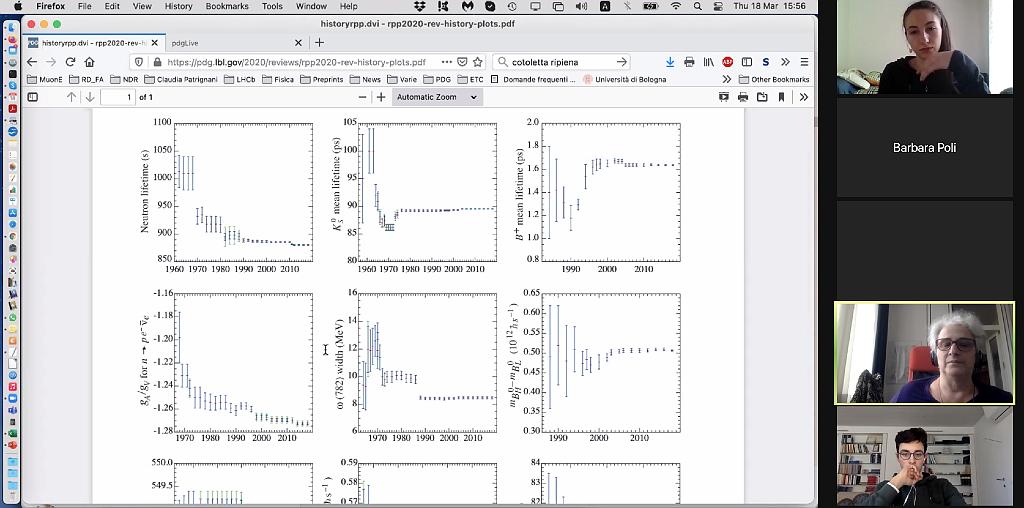This screenshot has width=1024, height=508.
Task: Open Wi-Fi status in menu bar
Action: pyautogui.click(x=676, y=6)
